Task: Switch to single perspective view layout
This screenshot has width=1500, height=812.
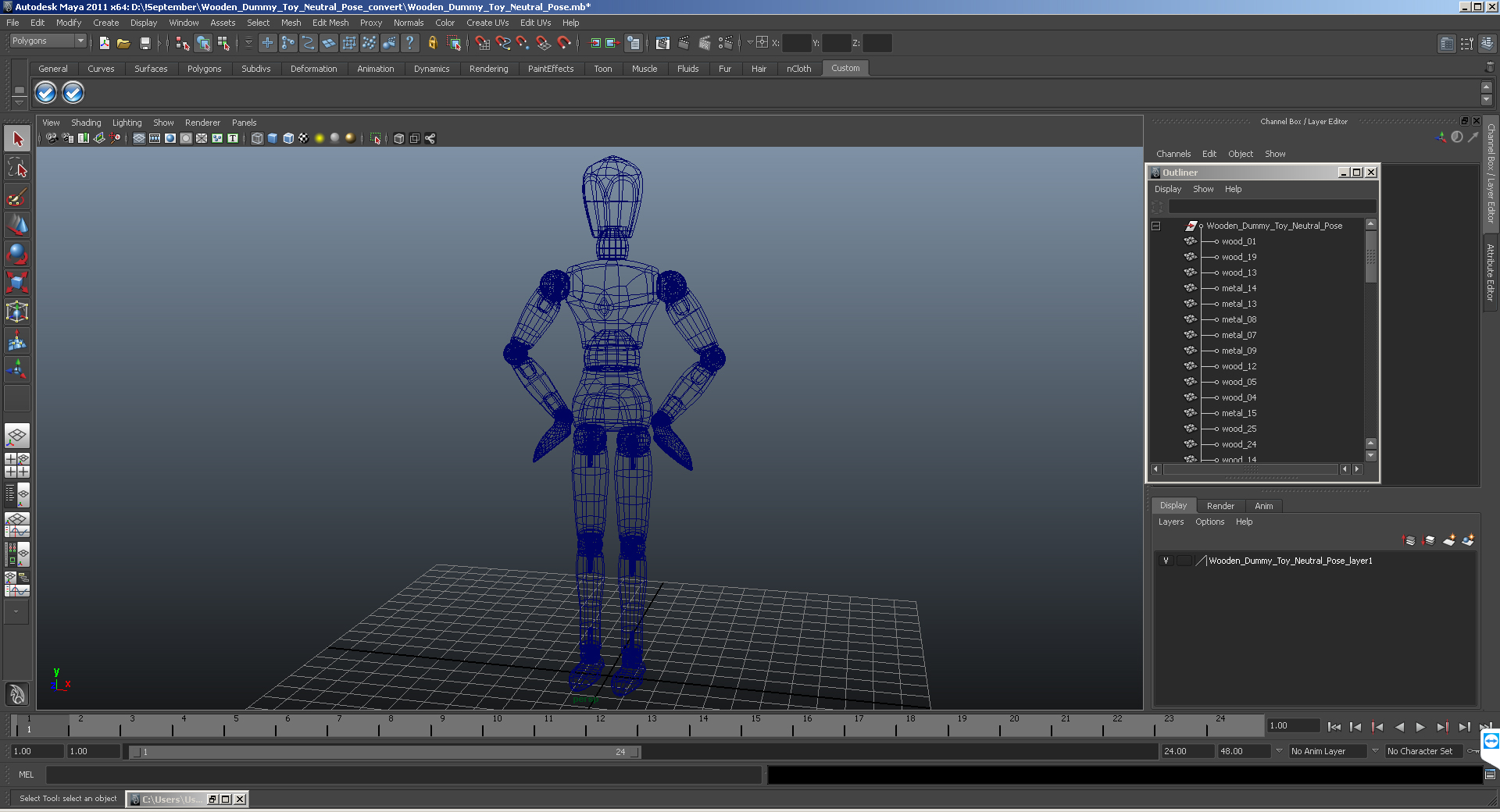Action: [17, 436]
